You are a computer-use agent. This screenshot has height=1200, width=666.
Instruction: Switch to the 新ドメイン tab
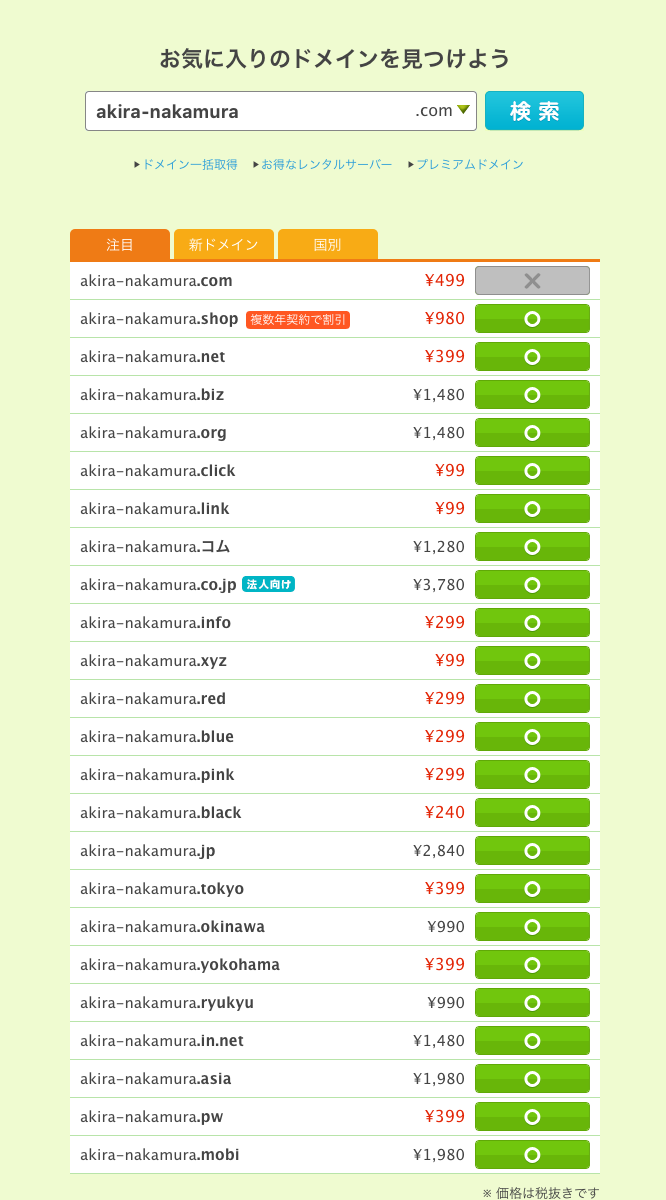pyautogui.click(x=224, y=245)
